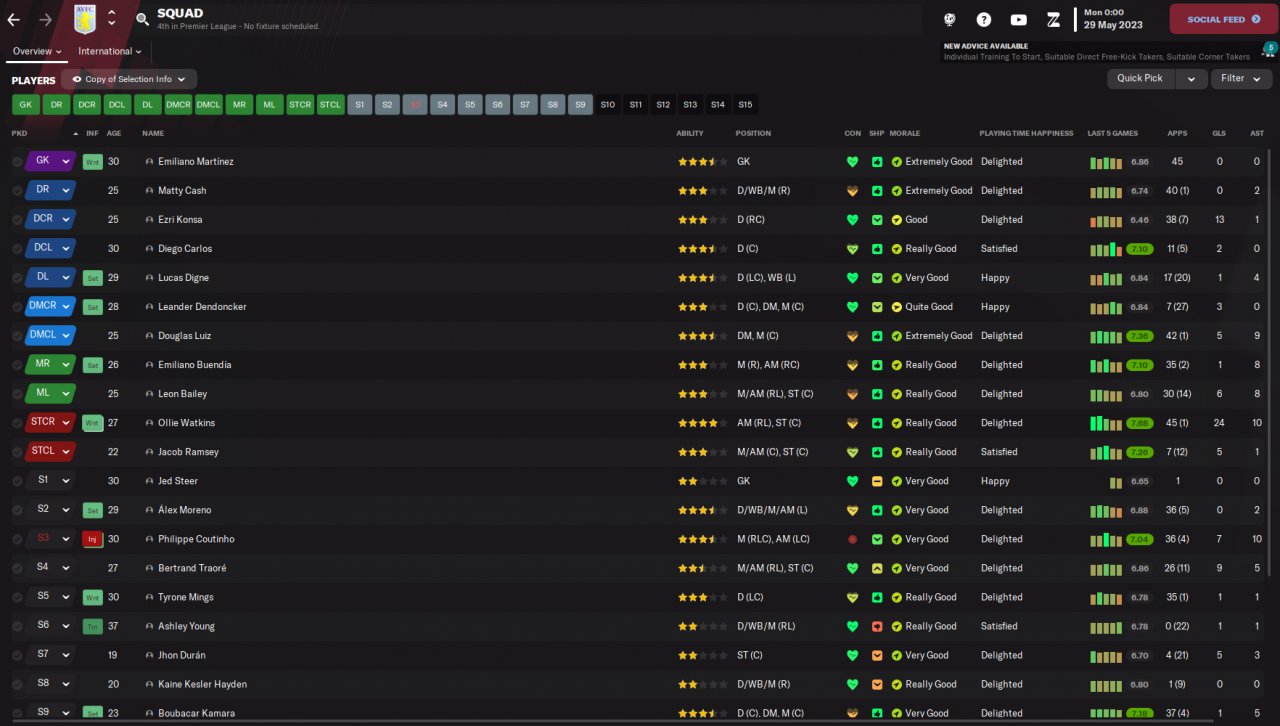Screen dimensions: 1280x726
Task: Click the Aston Villa club badge
Action: point(85,19)
